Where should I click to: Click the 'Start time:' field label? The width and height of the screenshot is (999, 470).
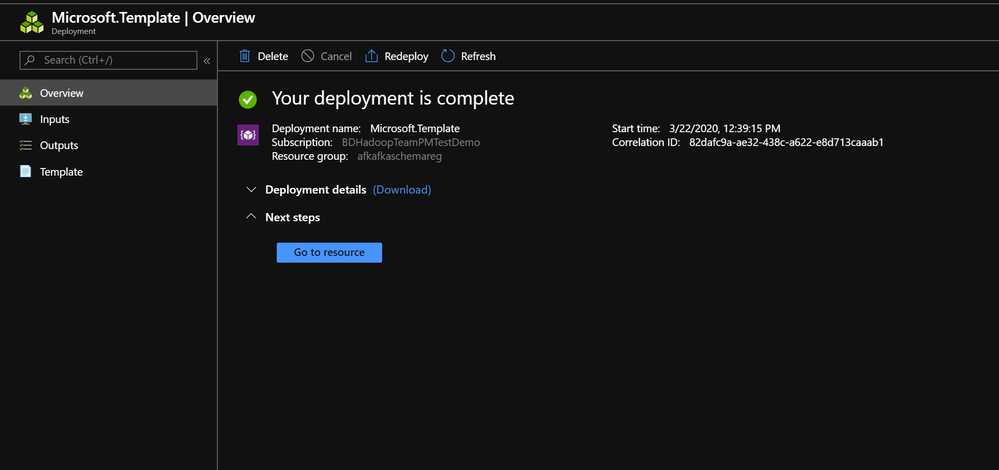click(636, 128)
